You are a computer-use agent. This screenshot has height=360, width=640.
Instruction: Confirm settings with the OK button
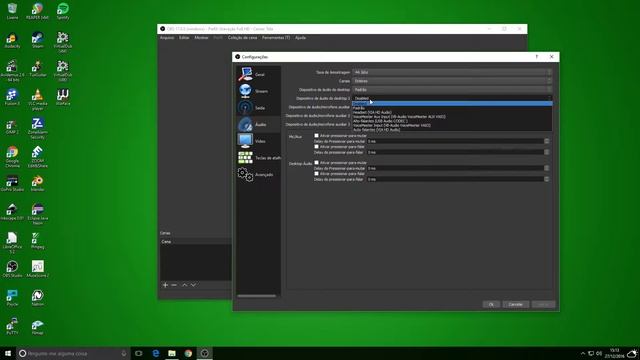491,304
